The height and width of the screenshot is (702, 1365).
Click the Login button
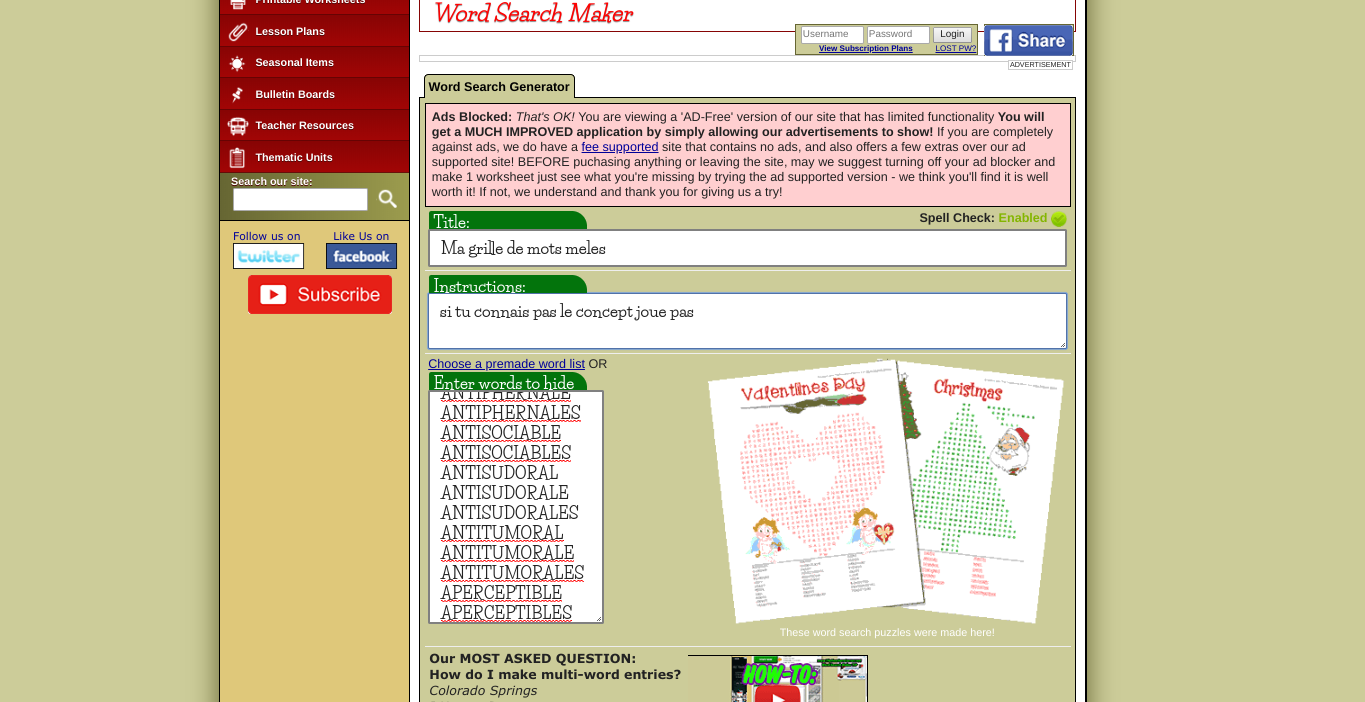click(952, 34)
